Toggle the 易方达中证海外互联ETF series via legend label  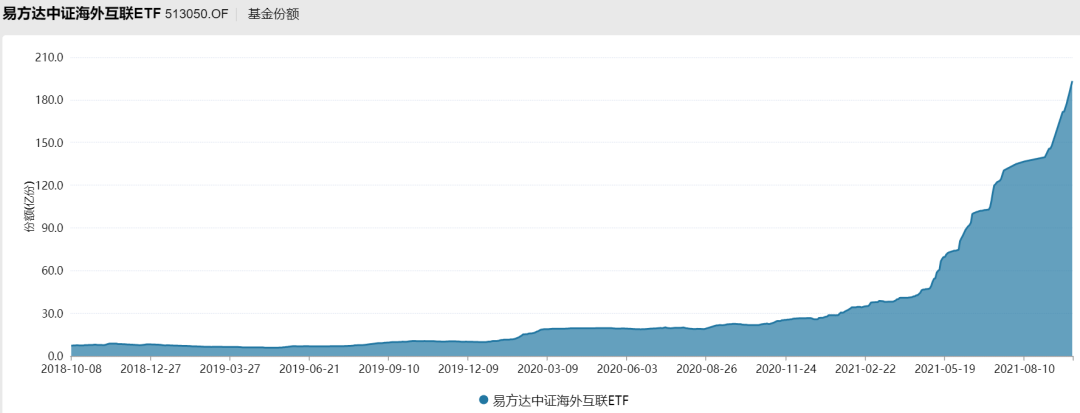[562, 400]
